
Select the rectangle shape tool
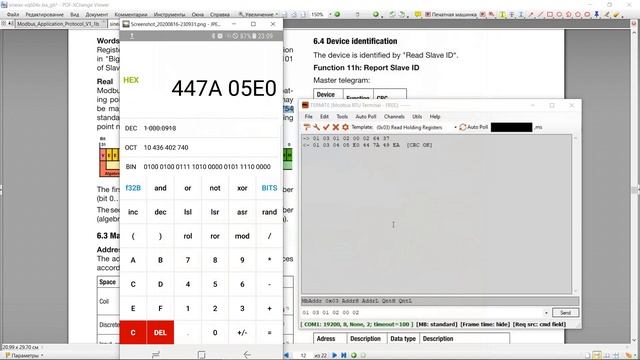point(550,14)
